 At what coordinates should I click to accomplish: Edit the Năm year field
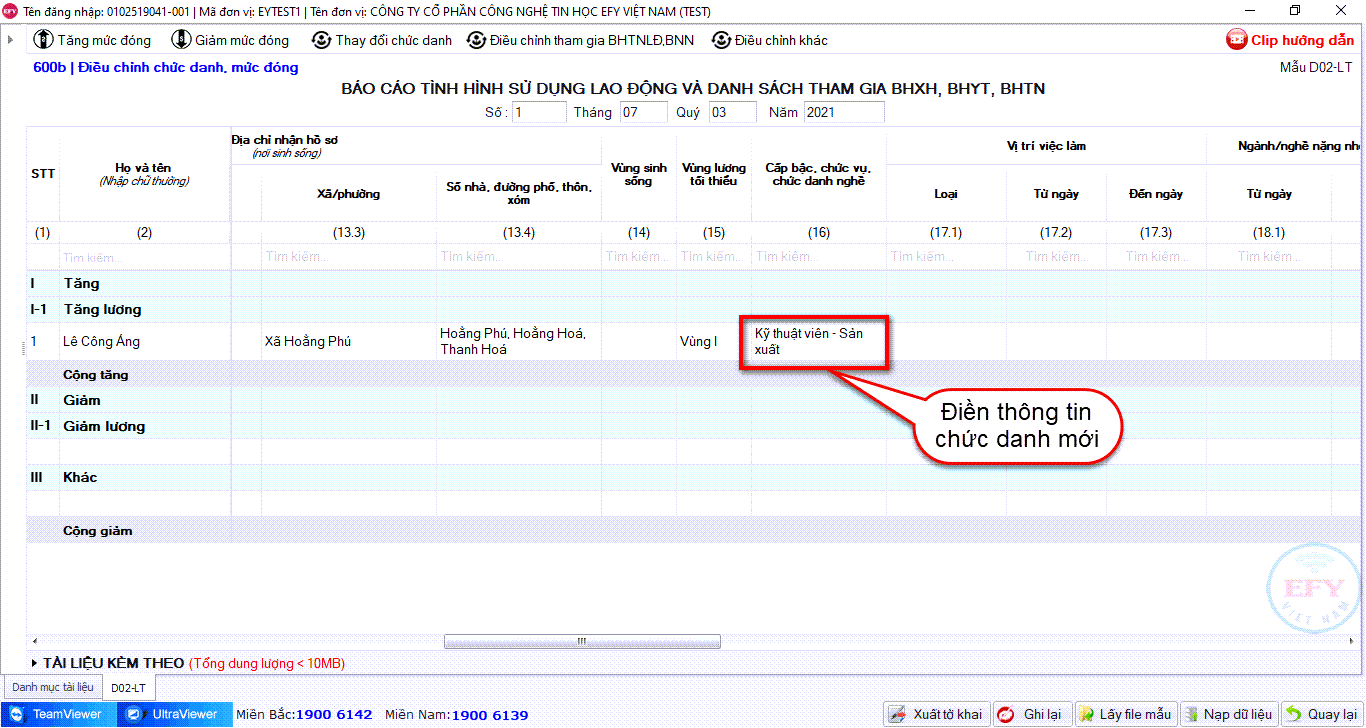844,112
